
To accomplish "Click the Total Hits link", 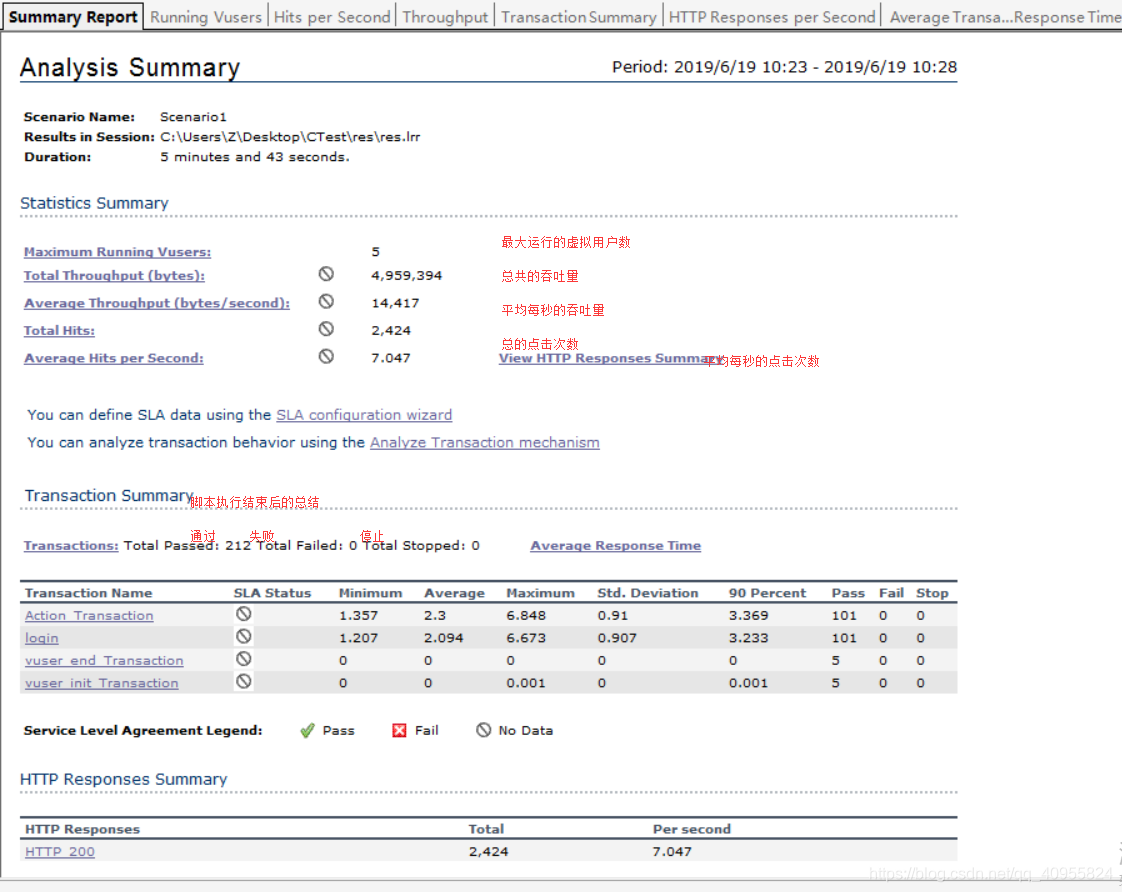I will pyautogui.click(x=59, y=330).
